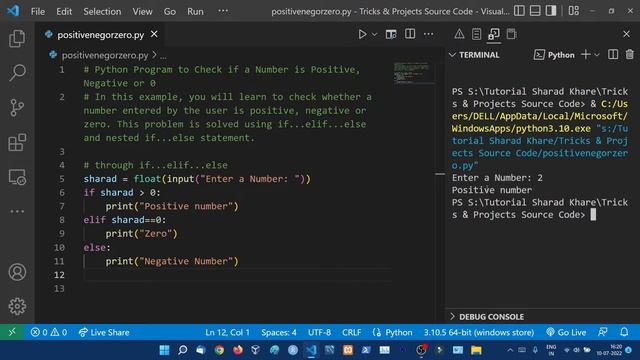Toggle bottom panel layout button
Image resolution: width=640 pixels, height=360 pixels.
[535, 11]
